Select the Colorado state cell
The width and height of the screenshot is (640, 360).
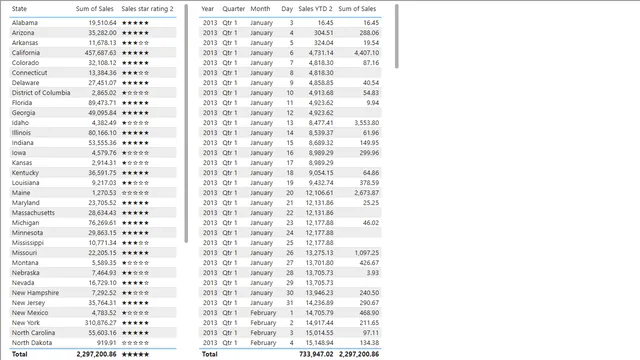(x=25, y=63)
